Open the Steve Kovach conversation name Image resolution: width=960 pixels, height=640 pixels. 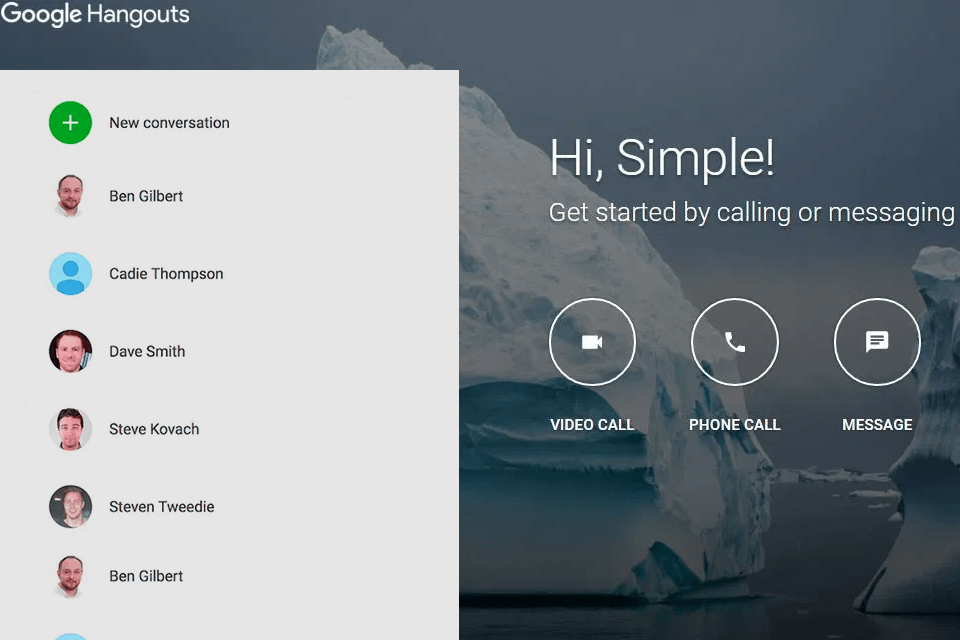pos(154,429)
